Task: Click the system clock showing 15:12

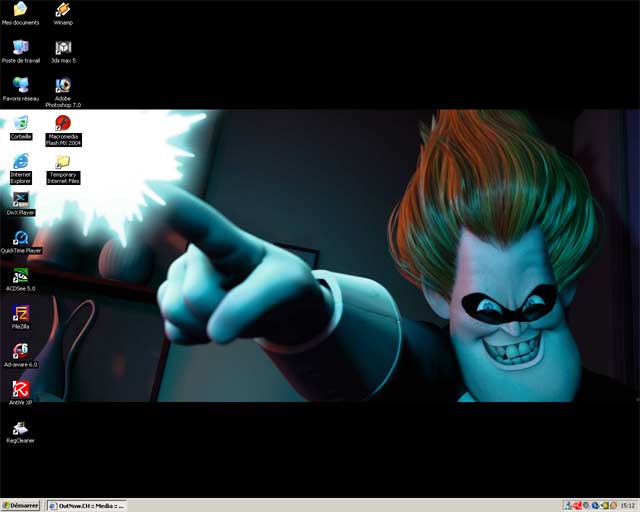Action: [x=628, y=505]
